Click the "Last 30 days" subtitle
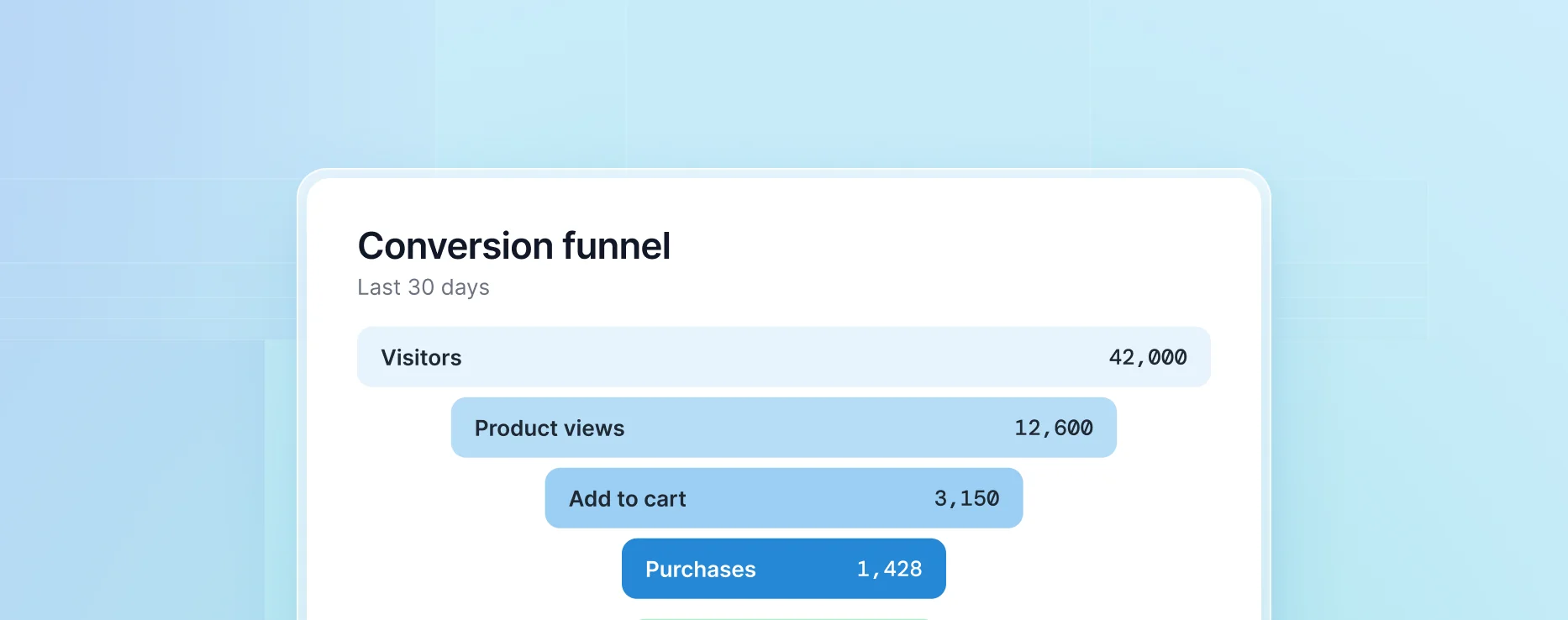Image resolution: width=1568 pixels, height=620 pixels. 424,287
